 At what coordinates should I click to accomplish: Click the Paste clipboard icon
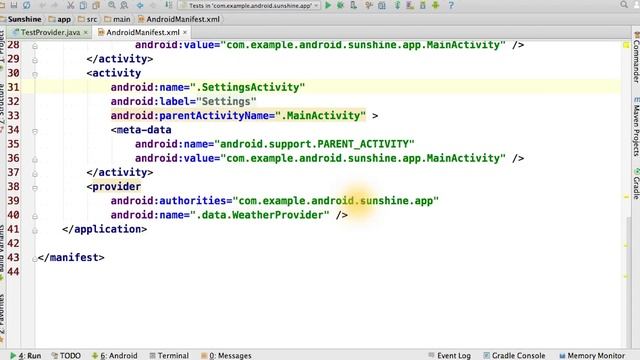pyautogui.click(x=96, y=5)
